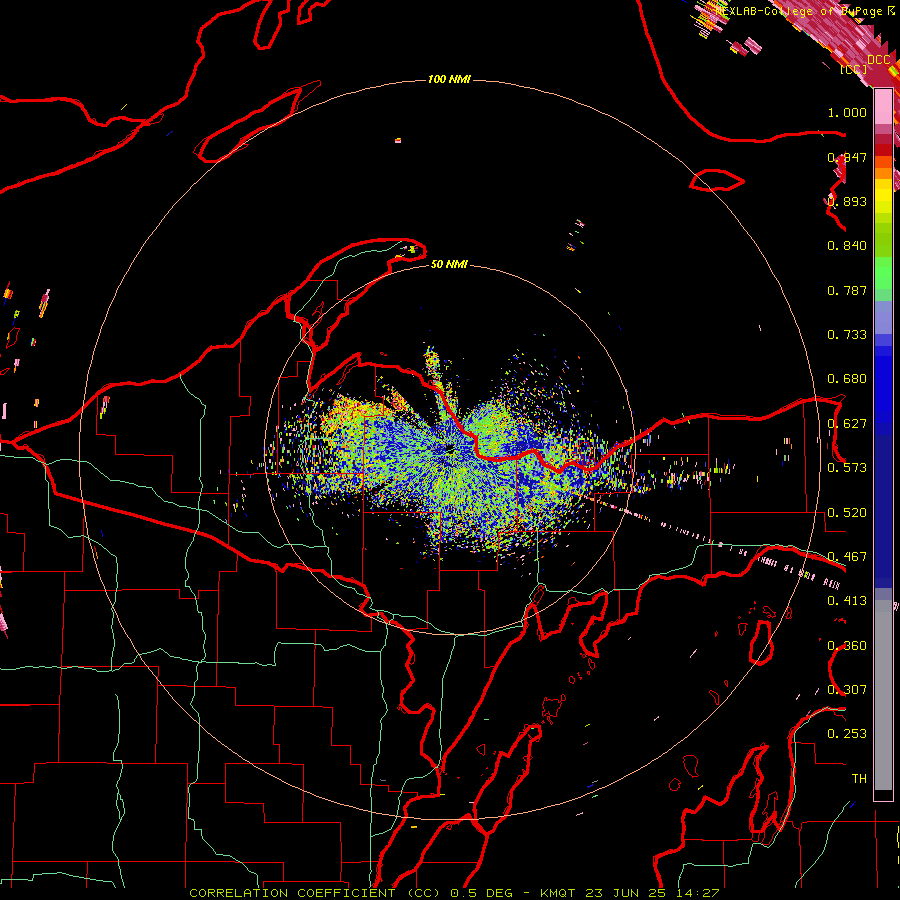Viewport: 900px width, 900px height.
Task: Select the 1.000 scale value
Action: (x=847, y=112)
